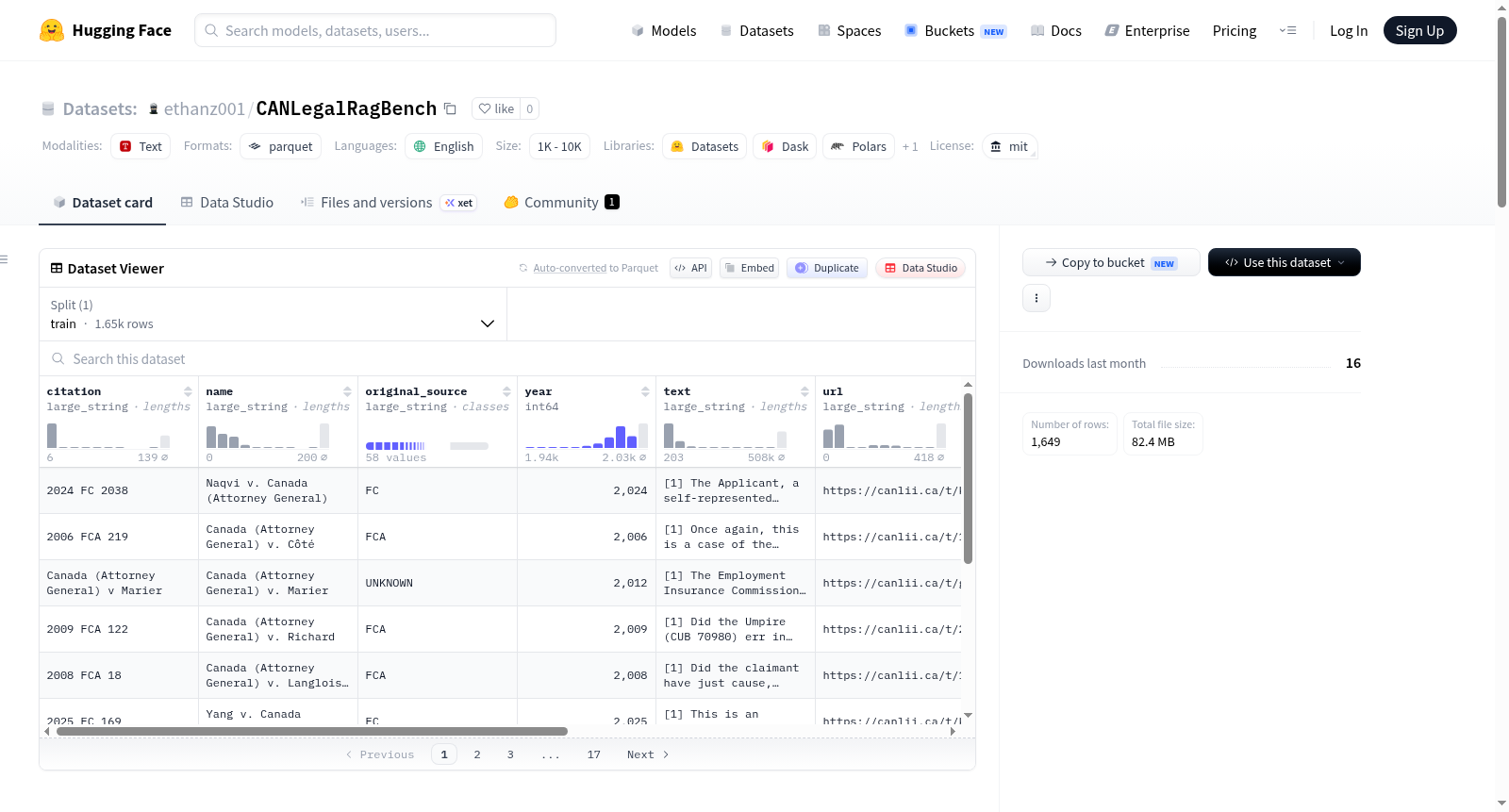
Task: Click the Duplicate button
Action: tap(827, 268)
